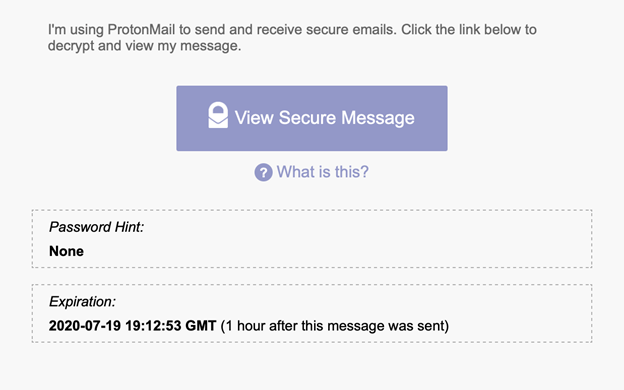Image resolution: width=624 pixels, height=390 pixels.
Task: Click the empty area inside the Expiration box
Action: (x=517, y=314)
